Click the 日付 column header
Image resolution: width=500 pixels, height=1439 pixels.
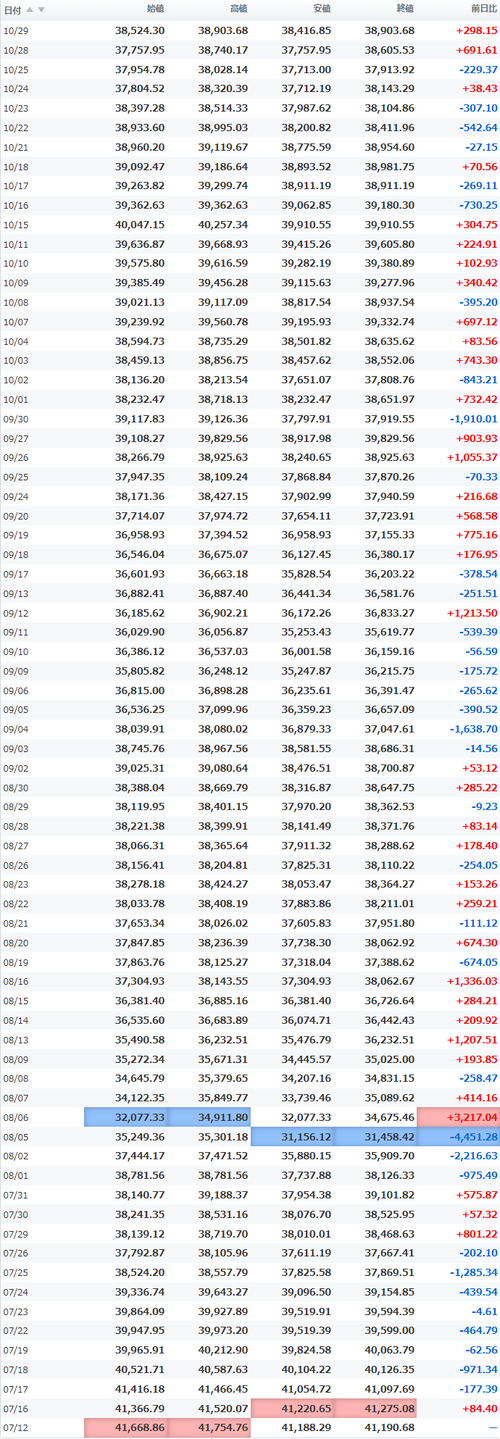point(13,9)
